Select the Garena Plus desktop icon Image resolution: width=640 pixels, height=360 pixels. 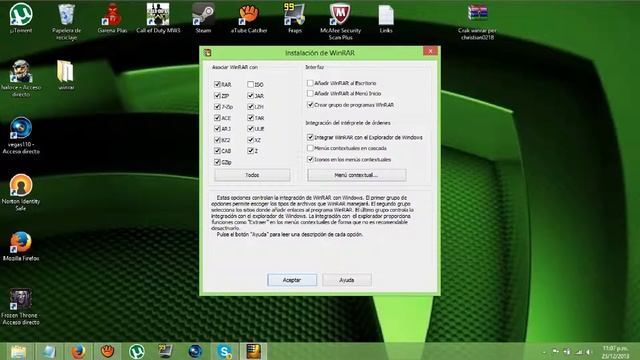click(x=112, y=18)
